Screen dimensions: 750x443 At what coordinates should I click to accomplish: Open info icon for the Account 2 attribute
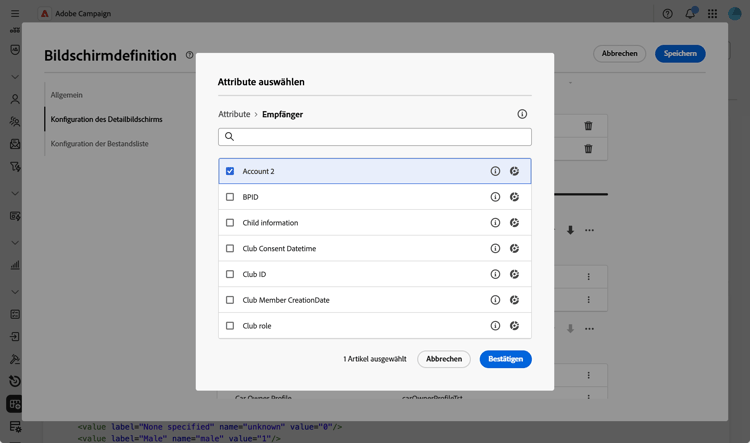pyautogui.click(x=495, y=171)
